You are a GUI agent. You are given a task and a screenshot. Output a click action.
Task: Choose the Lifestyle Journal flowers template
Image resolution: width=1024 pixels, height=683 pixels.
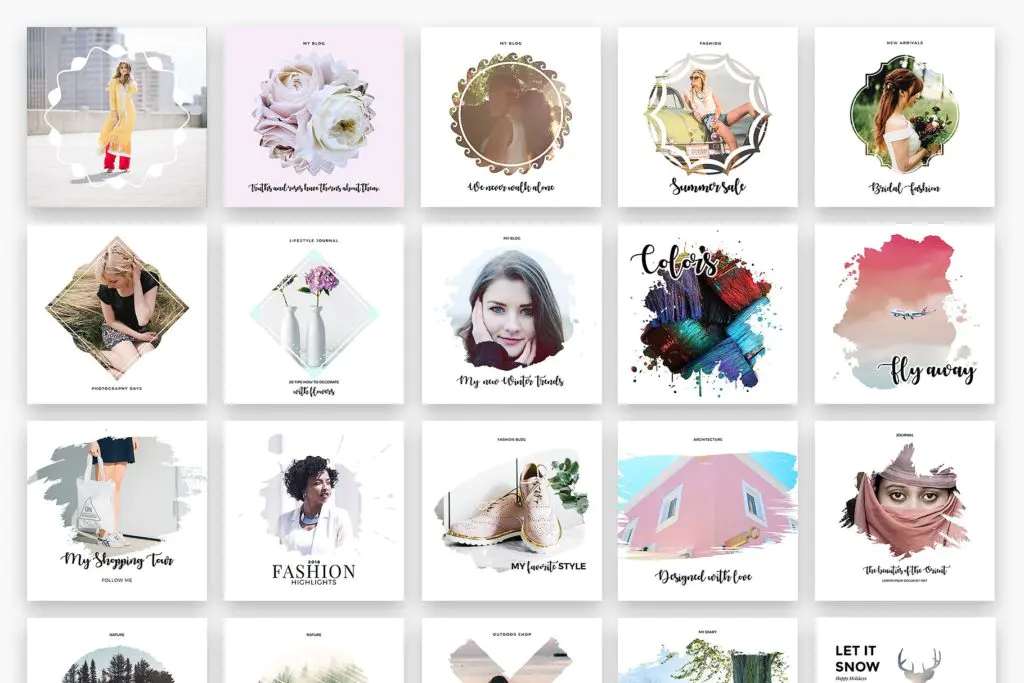coord(313,314)
